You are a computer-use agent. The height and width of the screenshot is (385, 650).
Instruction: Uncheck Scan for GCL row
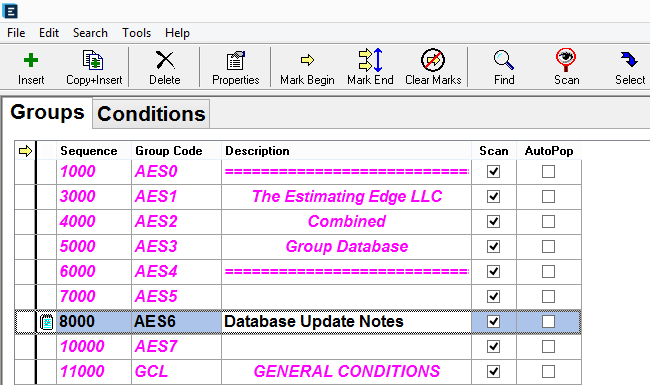pyautogui.click(x=493, y=371)
